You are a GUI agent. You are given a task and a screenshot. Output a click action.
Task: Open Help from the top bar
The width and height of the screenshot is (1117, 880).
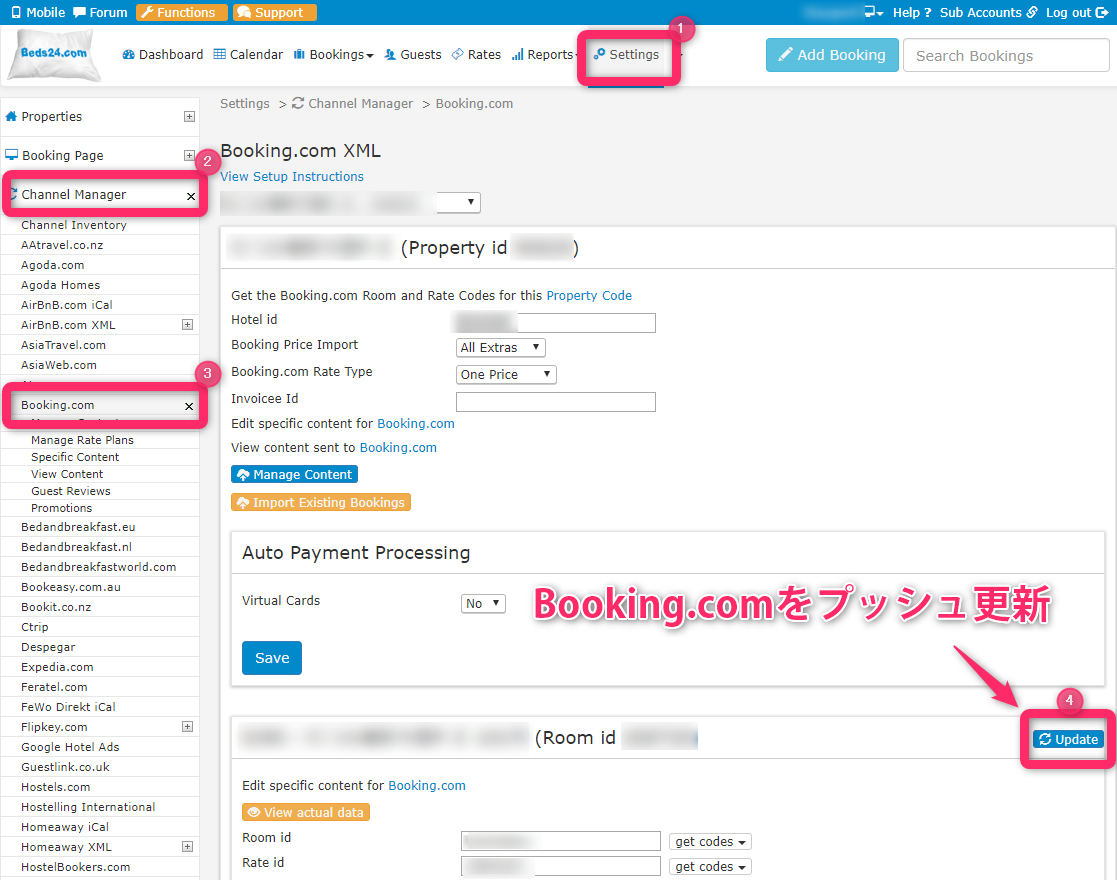912,12
